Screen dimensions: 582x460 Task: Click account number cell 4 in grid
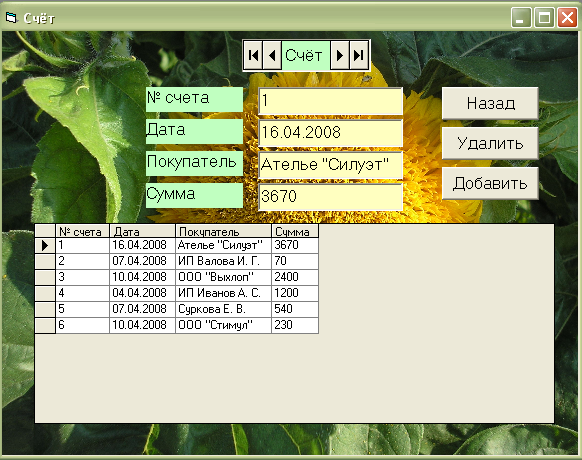point(82,293)
